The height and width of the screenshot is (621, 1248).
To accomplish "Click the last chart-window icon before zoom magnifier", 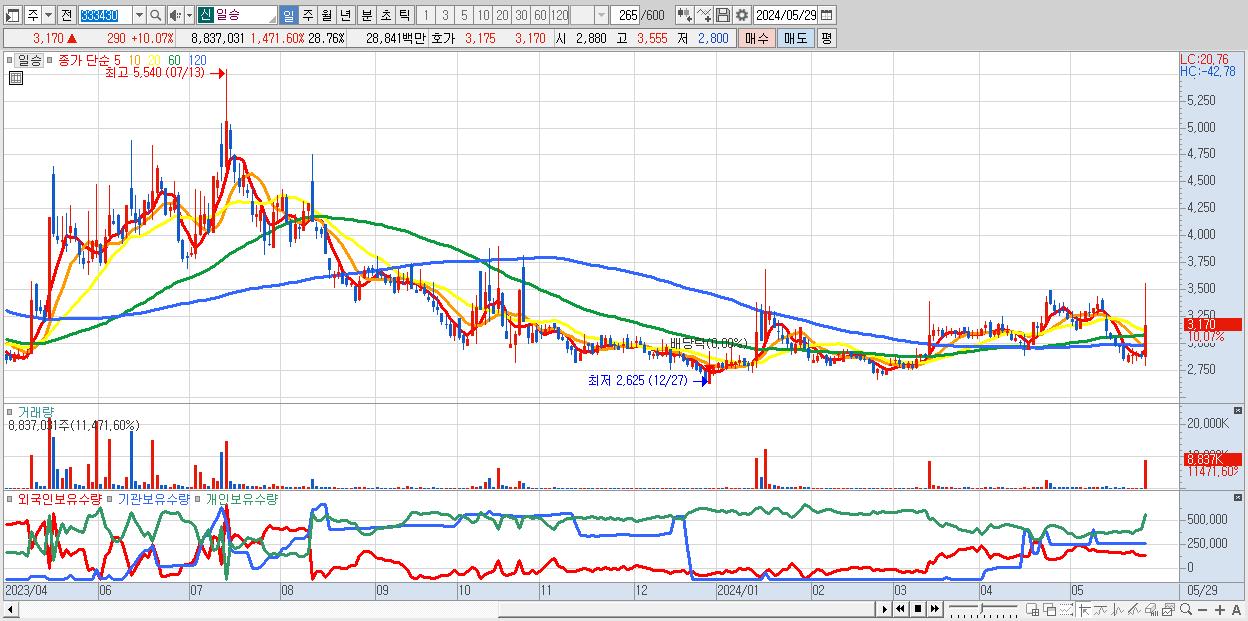I will [x=1167, y=609].
